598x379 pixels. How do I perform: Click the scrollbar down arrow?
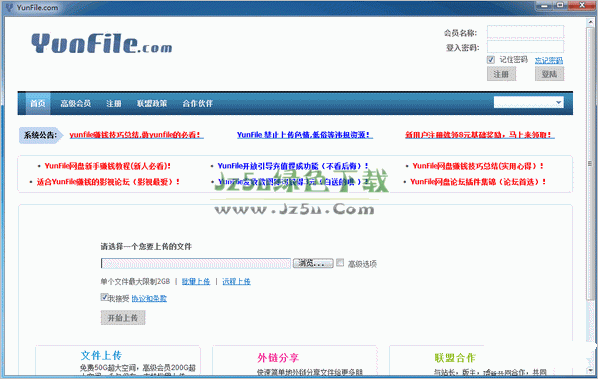[x=590, y=371]
